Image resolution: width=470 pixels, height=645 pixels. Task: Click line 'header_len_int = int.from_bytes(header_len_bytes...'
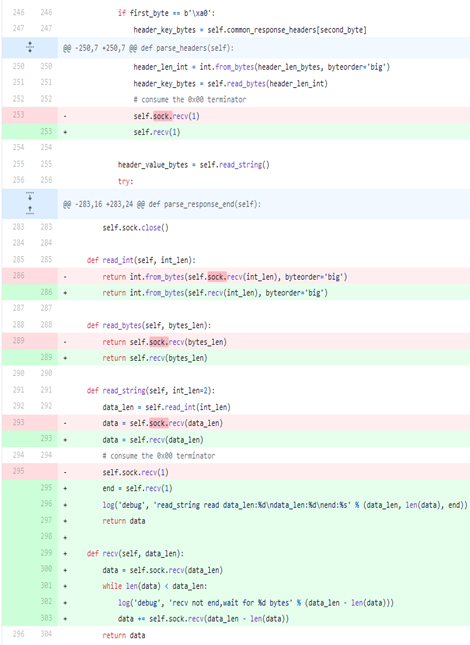tap(262, 67)
